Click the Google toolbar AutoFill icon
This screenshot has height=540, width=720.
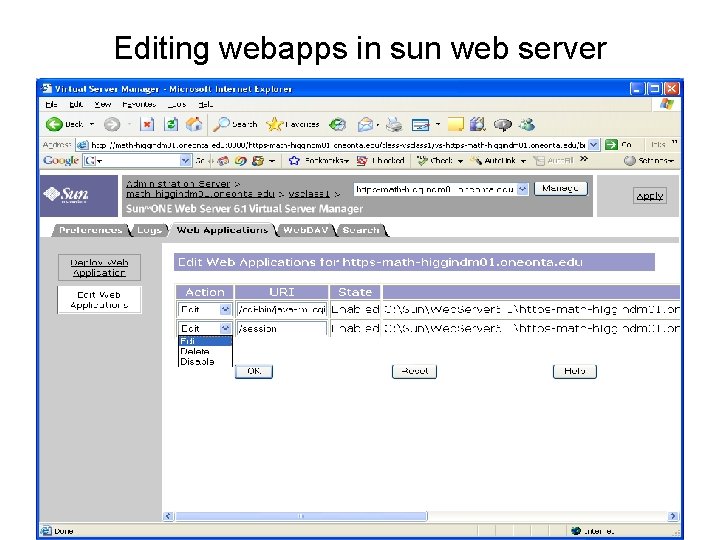pos(539,160)
